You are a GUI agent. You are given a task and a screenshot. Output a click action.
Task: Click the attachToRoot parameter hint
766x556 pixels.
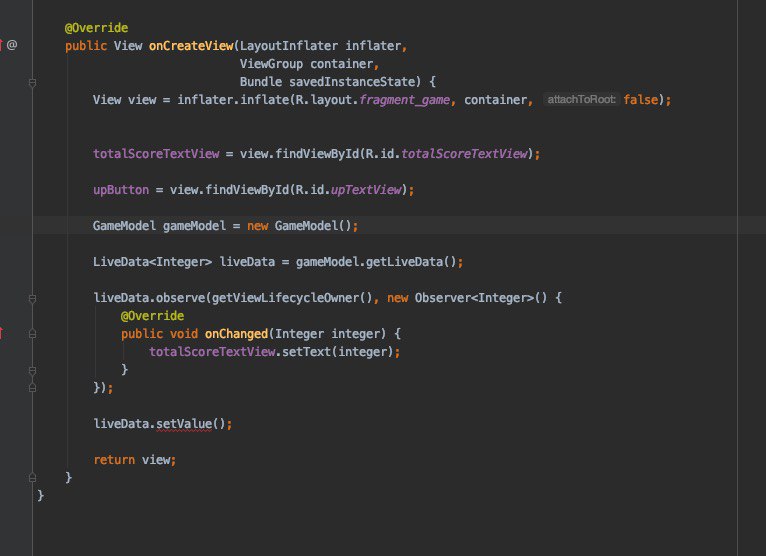(x=581, y=100)
